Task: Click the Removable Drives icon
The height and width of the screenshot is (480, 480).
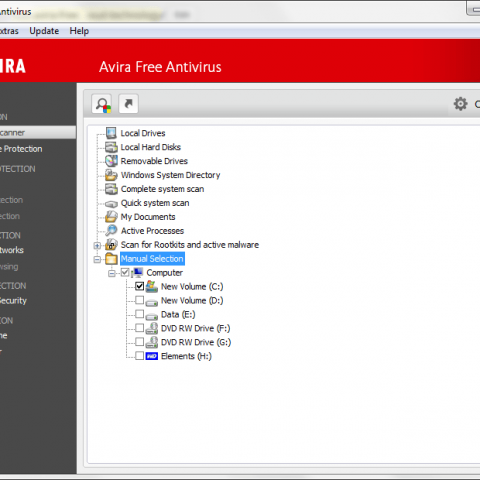Action: pyautogui.click(x=111, y=161)
